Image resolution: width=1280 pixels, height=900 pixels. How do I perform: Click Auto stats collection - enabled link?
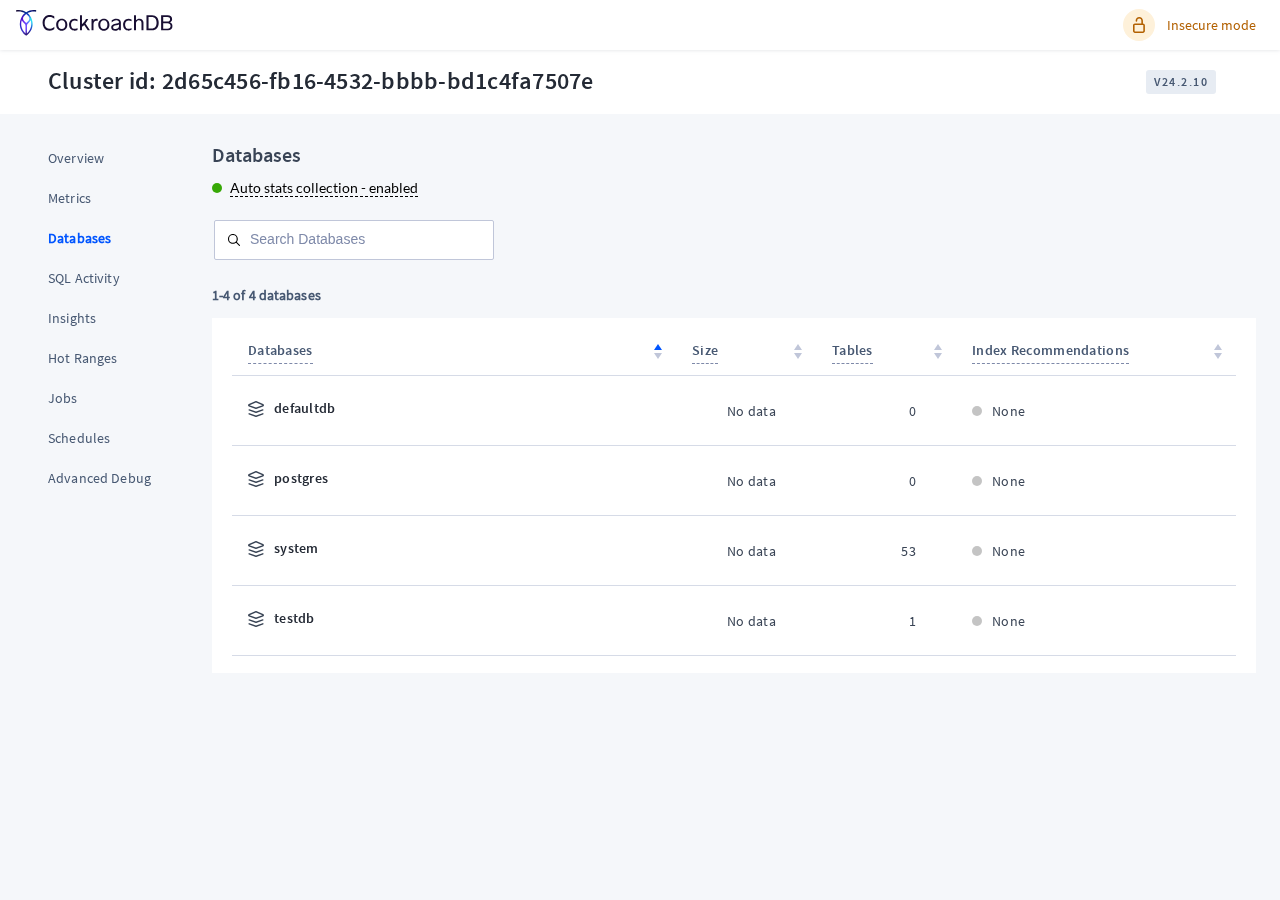pos(324,188)
